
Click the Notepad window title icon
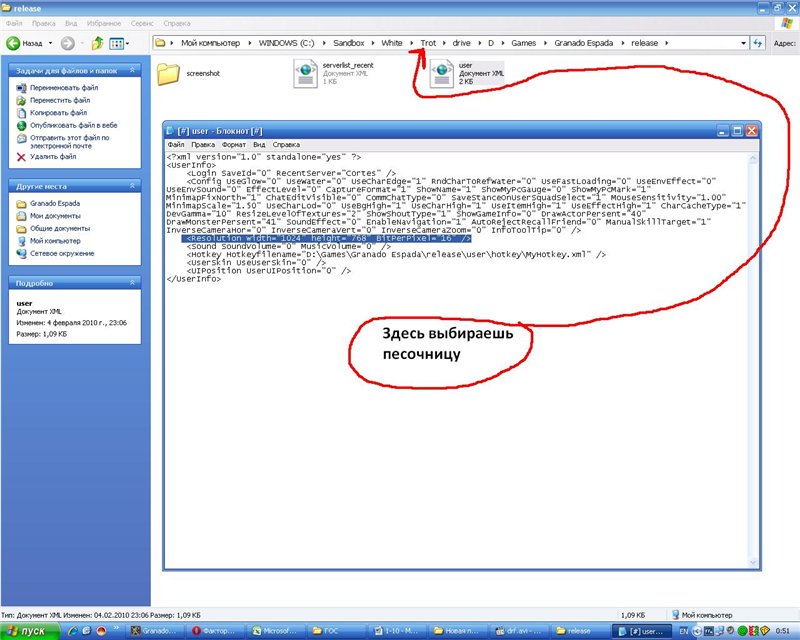point(170,131)
